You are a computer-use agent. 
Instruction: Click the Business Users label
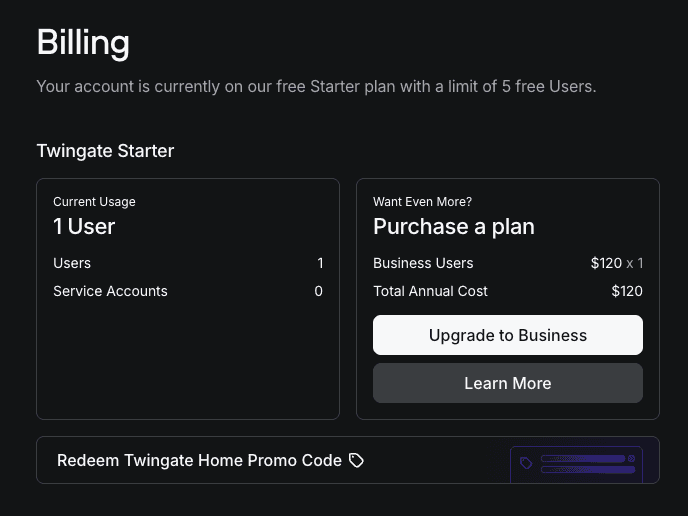[423, 263]
